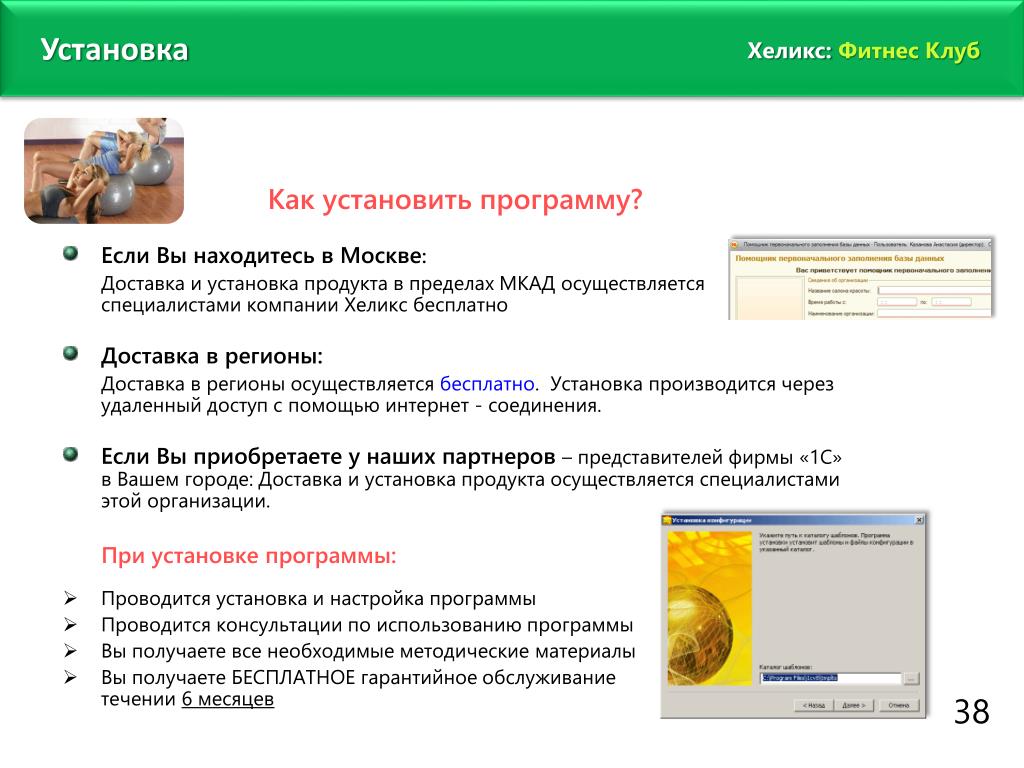1024x768 pixels.
Task: Click 'Вы получаете БЕСПЛАТНОЕ гарантийное обслуживание' line
Action: click(x=359, y=677)
